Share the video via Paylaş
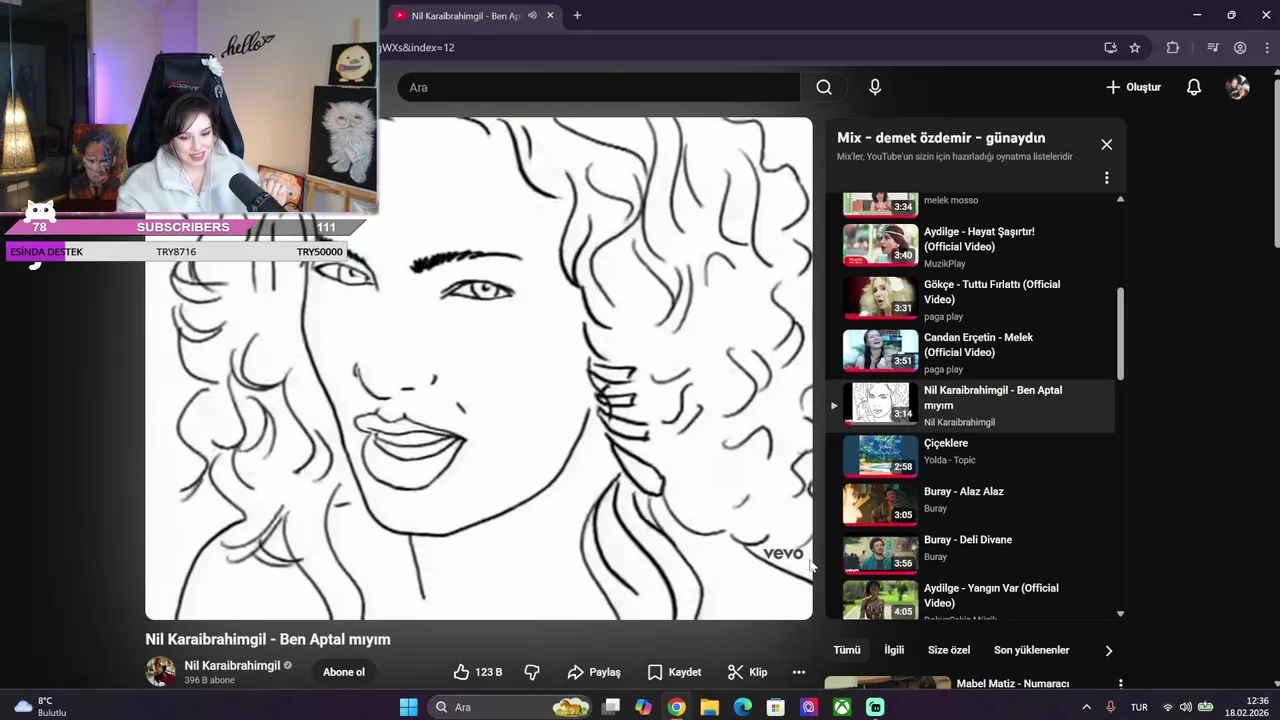Screen dimensions: 1280x720 pyautogui.click(x=594, y=672)
